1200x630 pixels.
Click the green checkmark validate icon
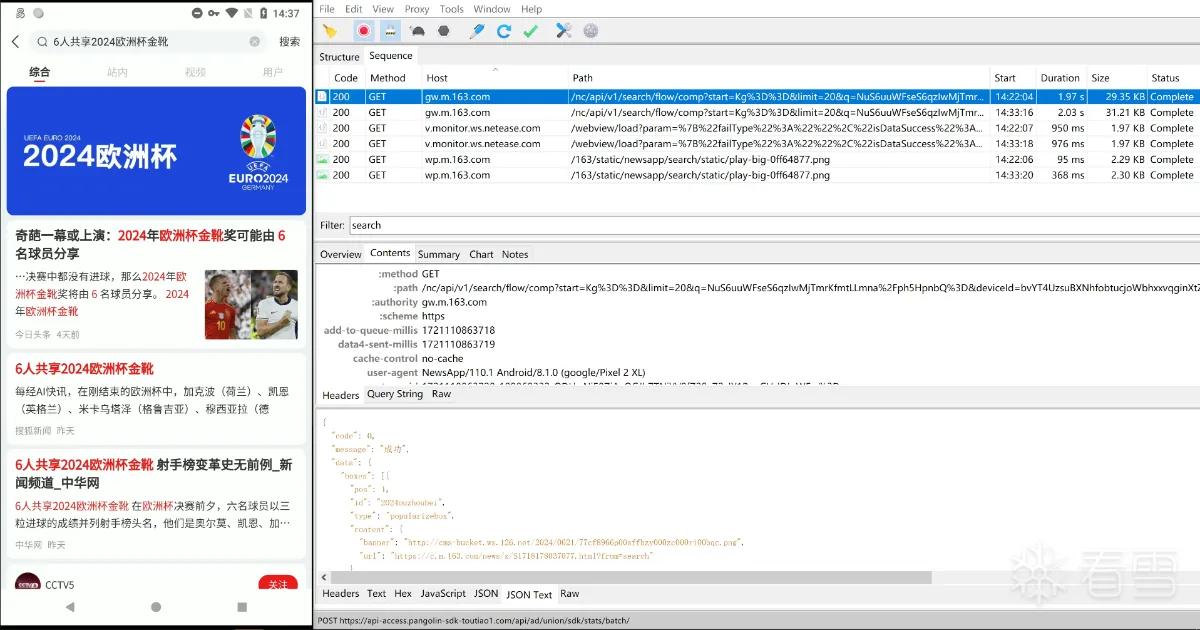[531, 31]
